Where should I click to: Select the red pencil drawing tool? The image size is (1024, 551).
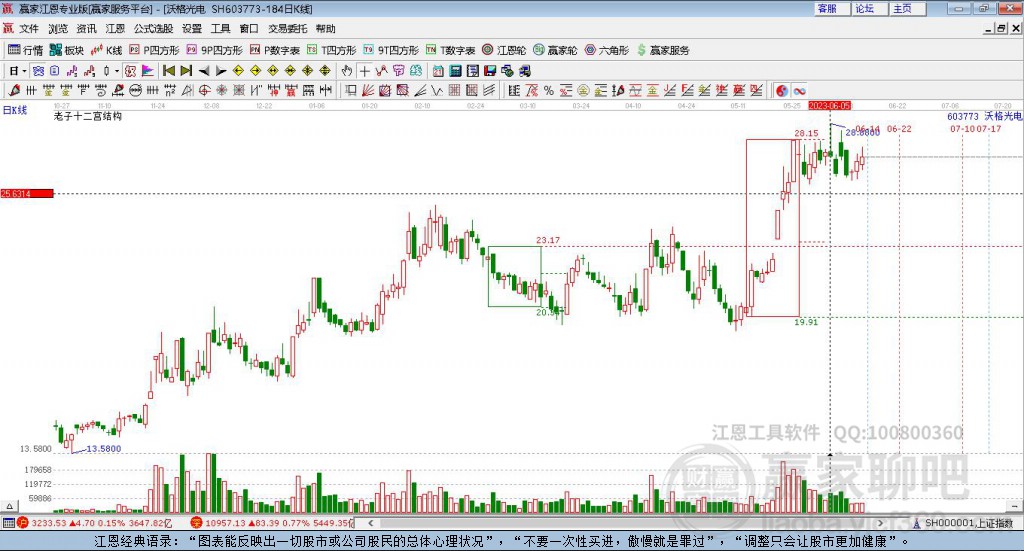pos(14,91)
